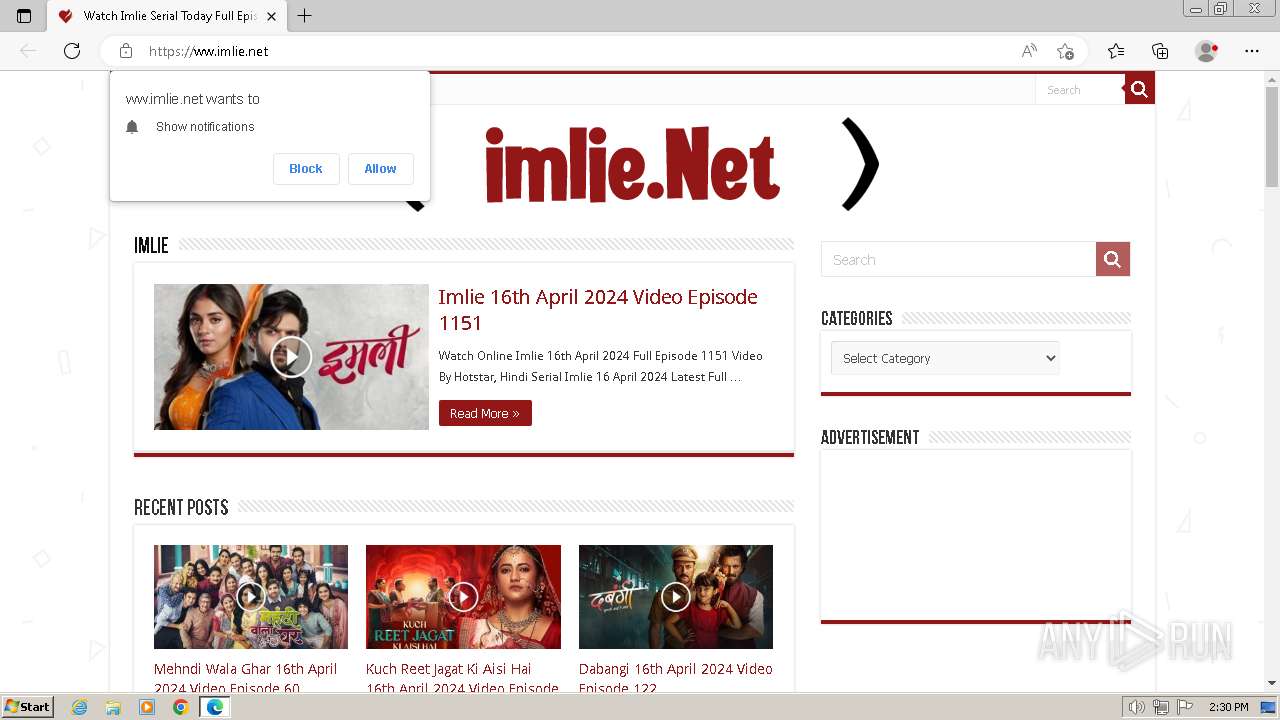Click the address bar URL field
The image size is (1280, 720).
point(575,51)
